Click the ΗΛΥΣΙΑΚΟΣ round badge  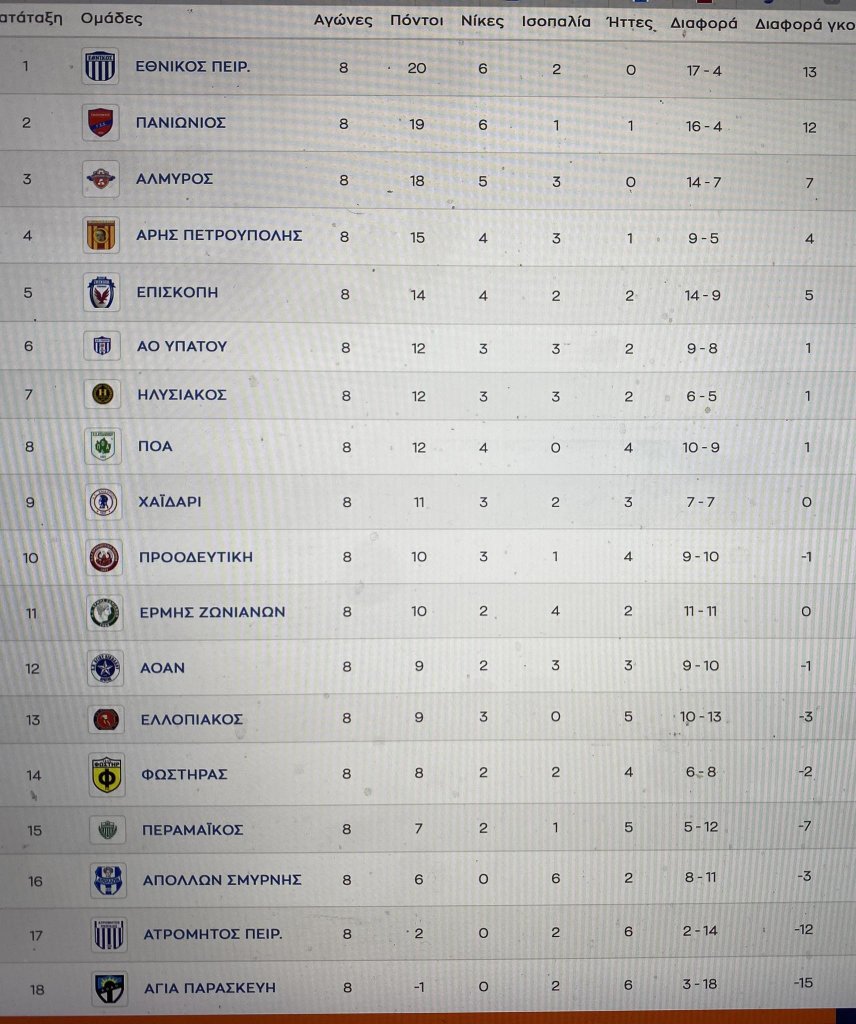tap(103, 395)
